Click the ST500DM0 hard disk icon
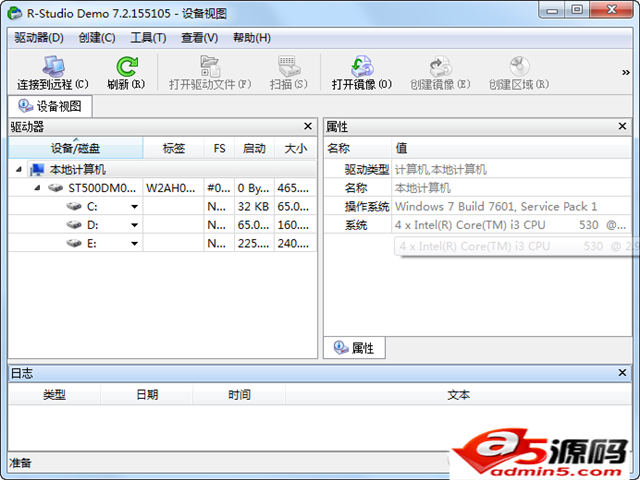This screenshot has width=640, height=480. click(x=55, y=188)
